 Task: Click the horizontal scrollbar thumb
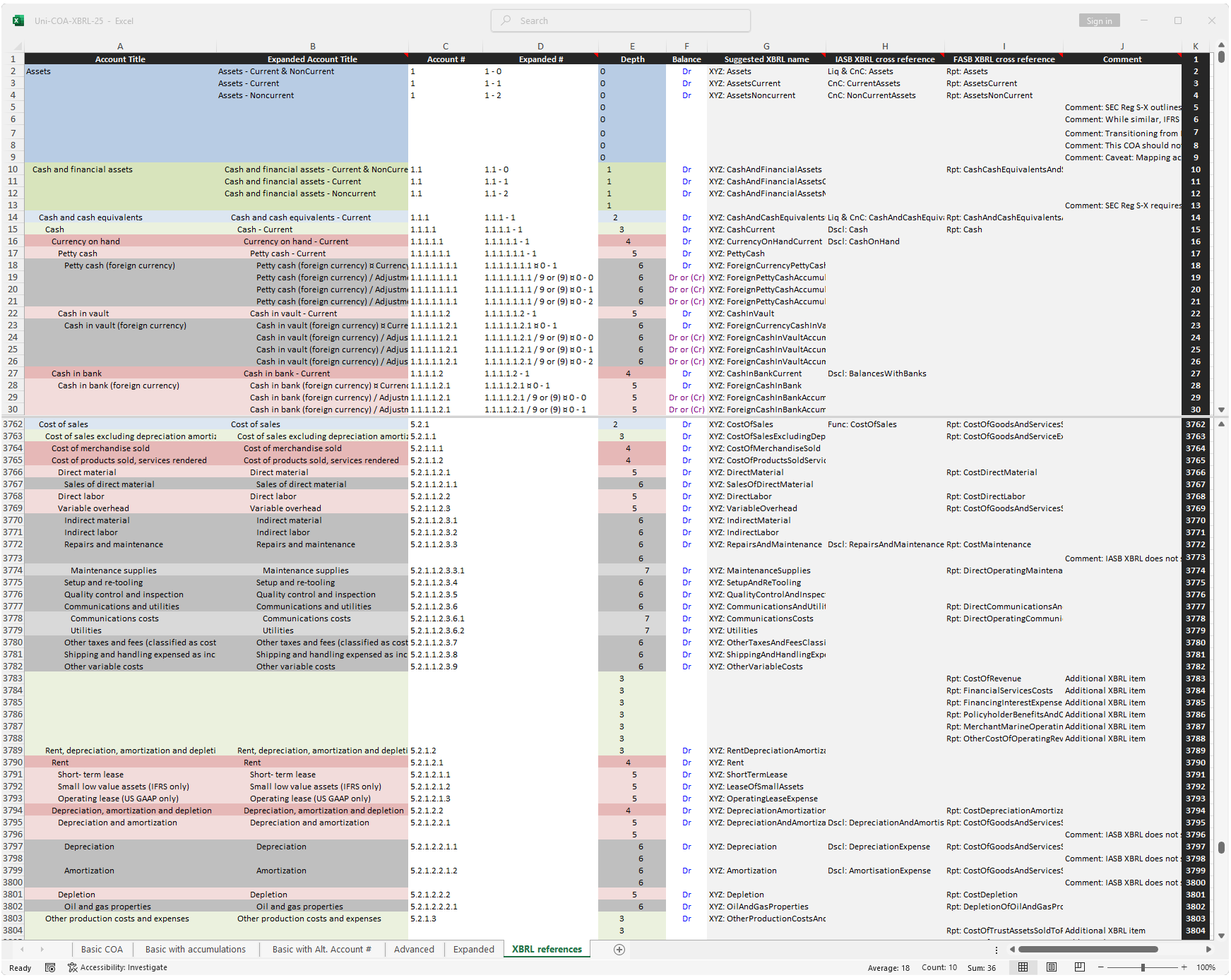1088,950
